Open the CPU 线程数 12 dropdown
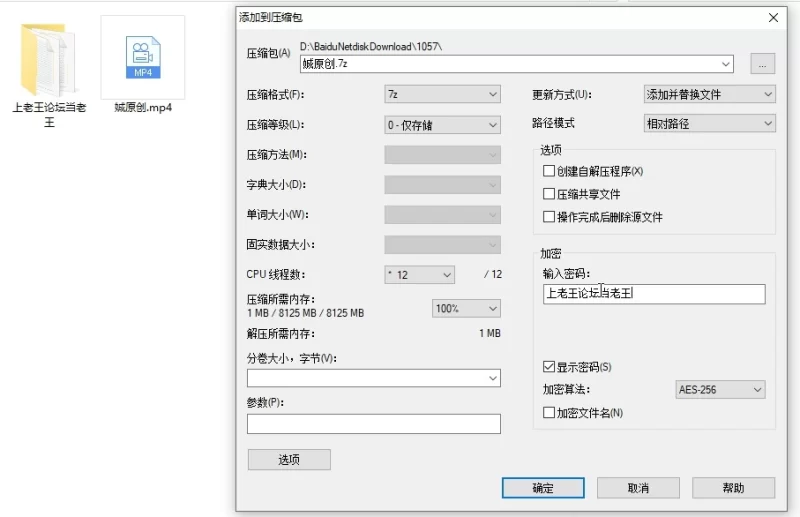800x517 pixels. [x=419, y=275]
